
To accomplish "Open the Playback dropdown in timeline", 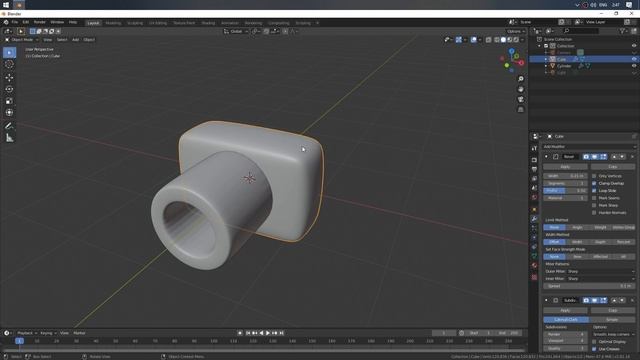I will click(27, 333).
